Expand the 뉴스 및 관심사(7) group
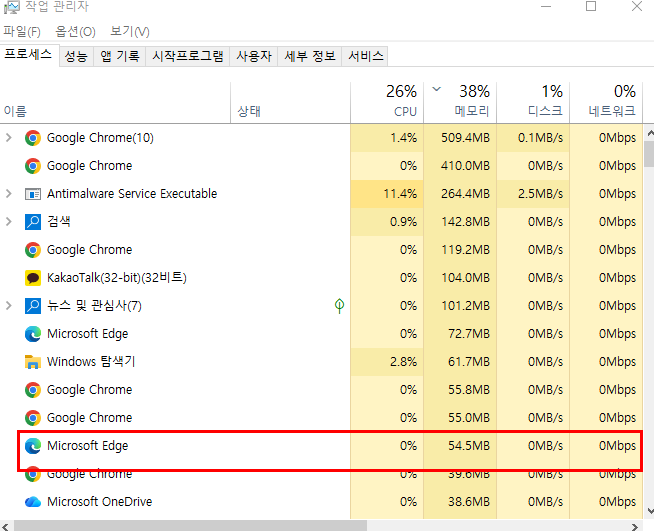The height and width of the screenshot is (531, 654). 8,306
